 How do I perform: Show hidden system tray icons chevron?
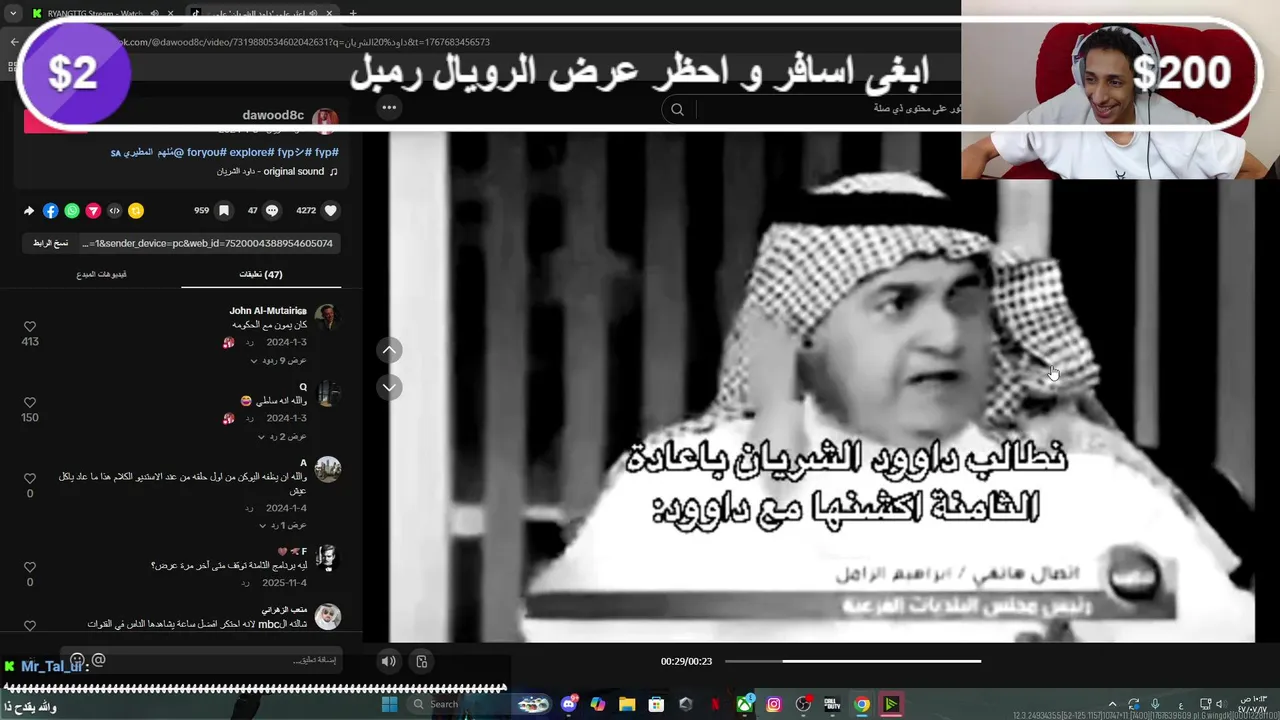[1112, 704]
